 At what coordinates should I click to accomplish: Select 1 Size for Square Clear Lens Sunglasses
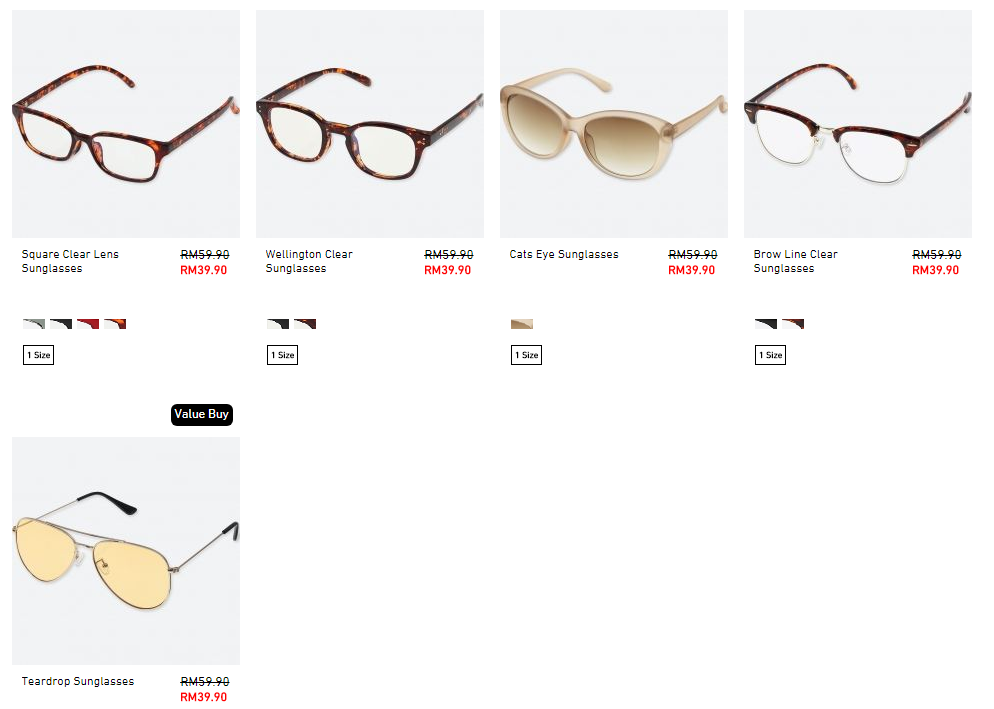[x=39, y=355]
